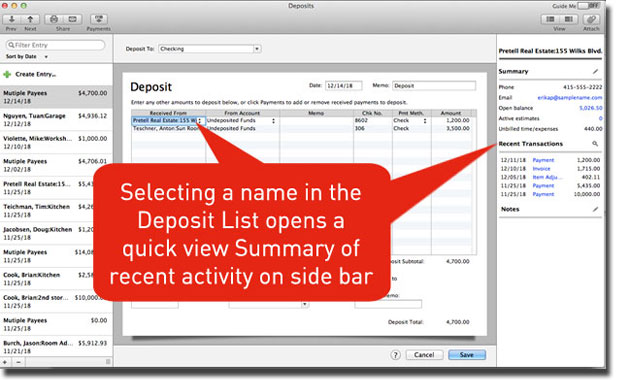This screenshot has width=619, height=380.
Task: Click minus button under deposit list
Action: [18, 362]
